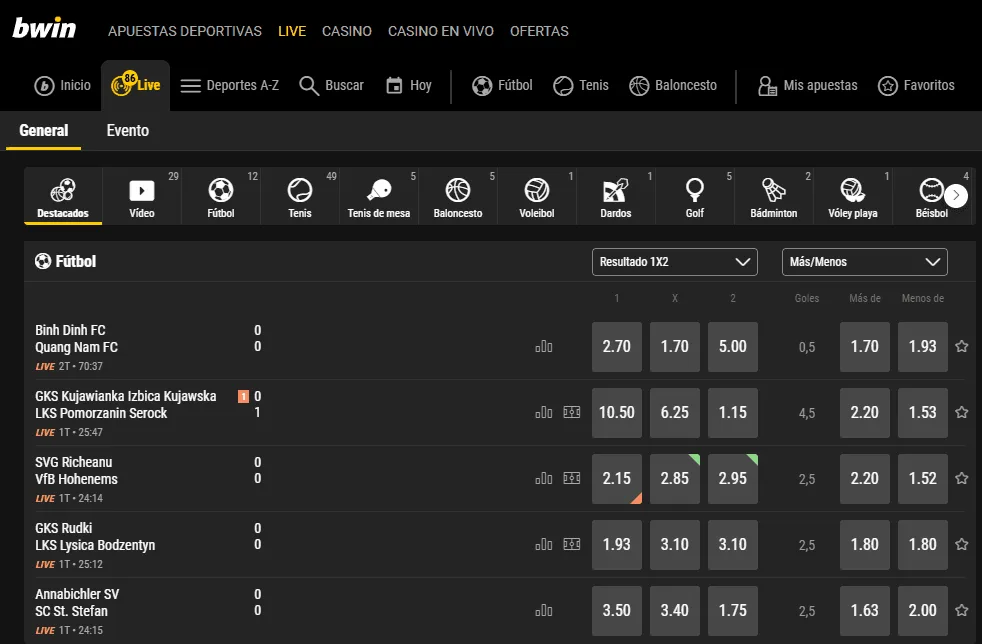Switch to the Evento tab

128,131
